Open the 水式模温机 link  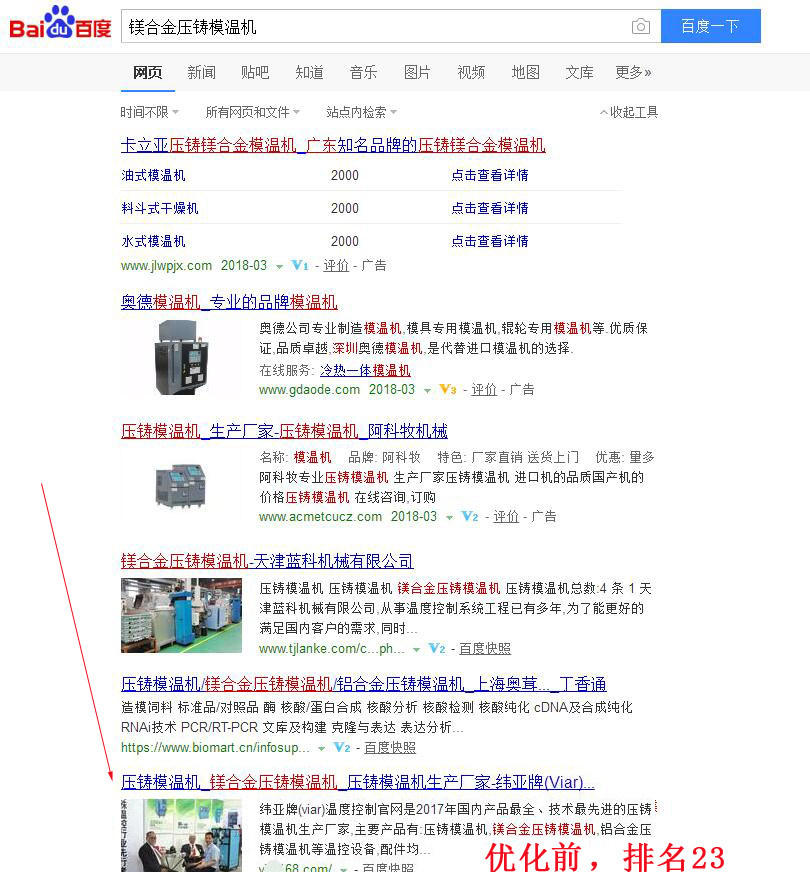[153, 241]
